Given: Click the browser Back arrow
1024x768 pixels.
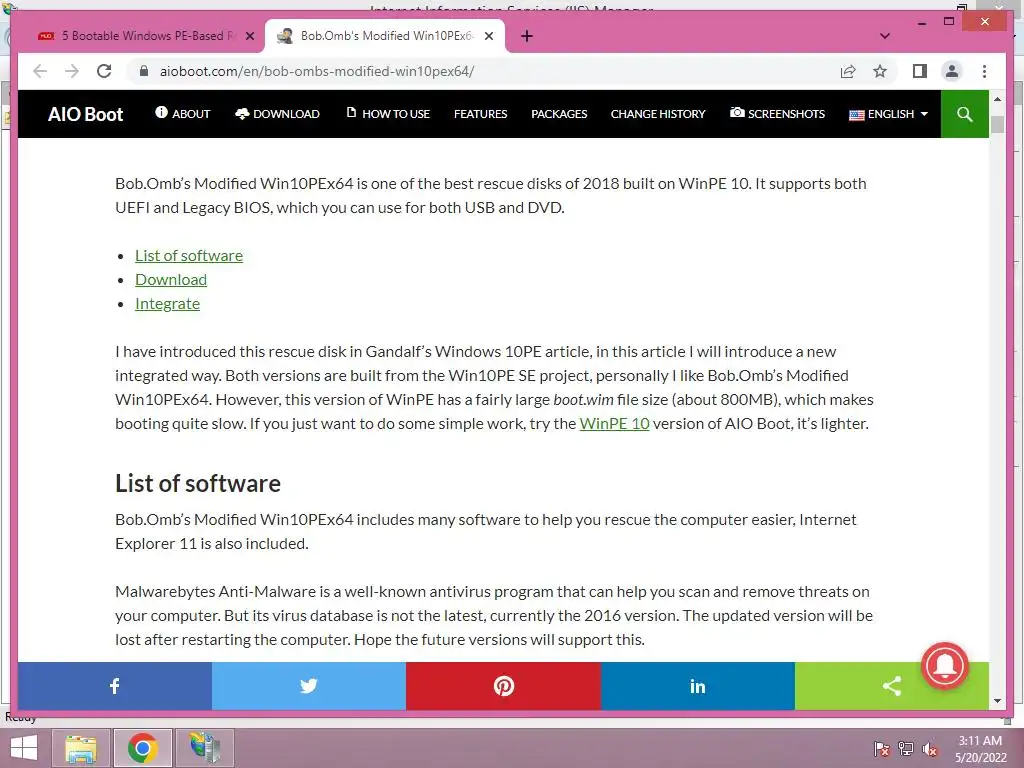Looking at the screenshot, I should (40, 71).
